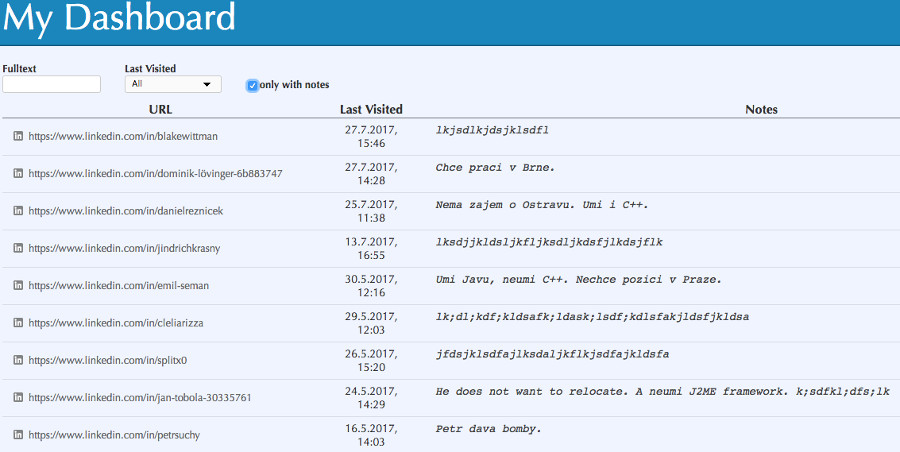The image size is (900, 452).
Task: Open the emil-seman LinkedIn profile link
Action: point(119,285)
